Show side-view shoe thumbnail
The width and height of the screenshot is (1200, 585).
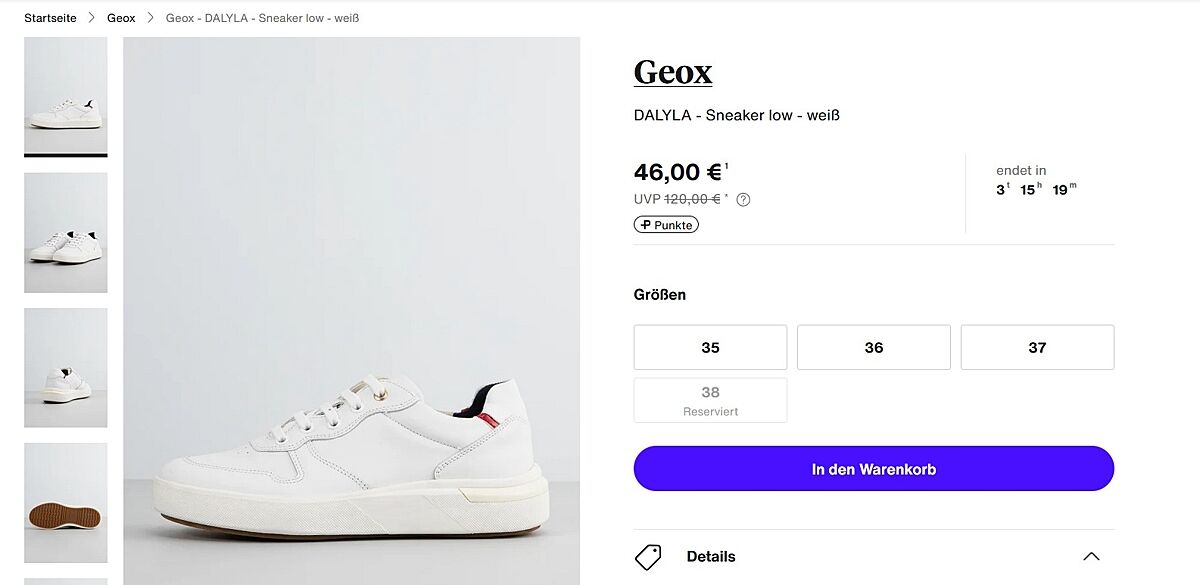coord(66,95)
